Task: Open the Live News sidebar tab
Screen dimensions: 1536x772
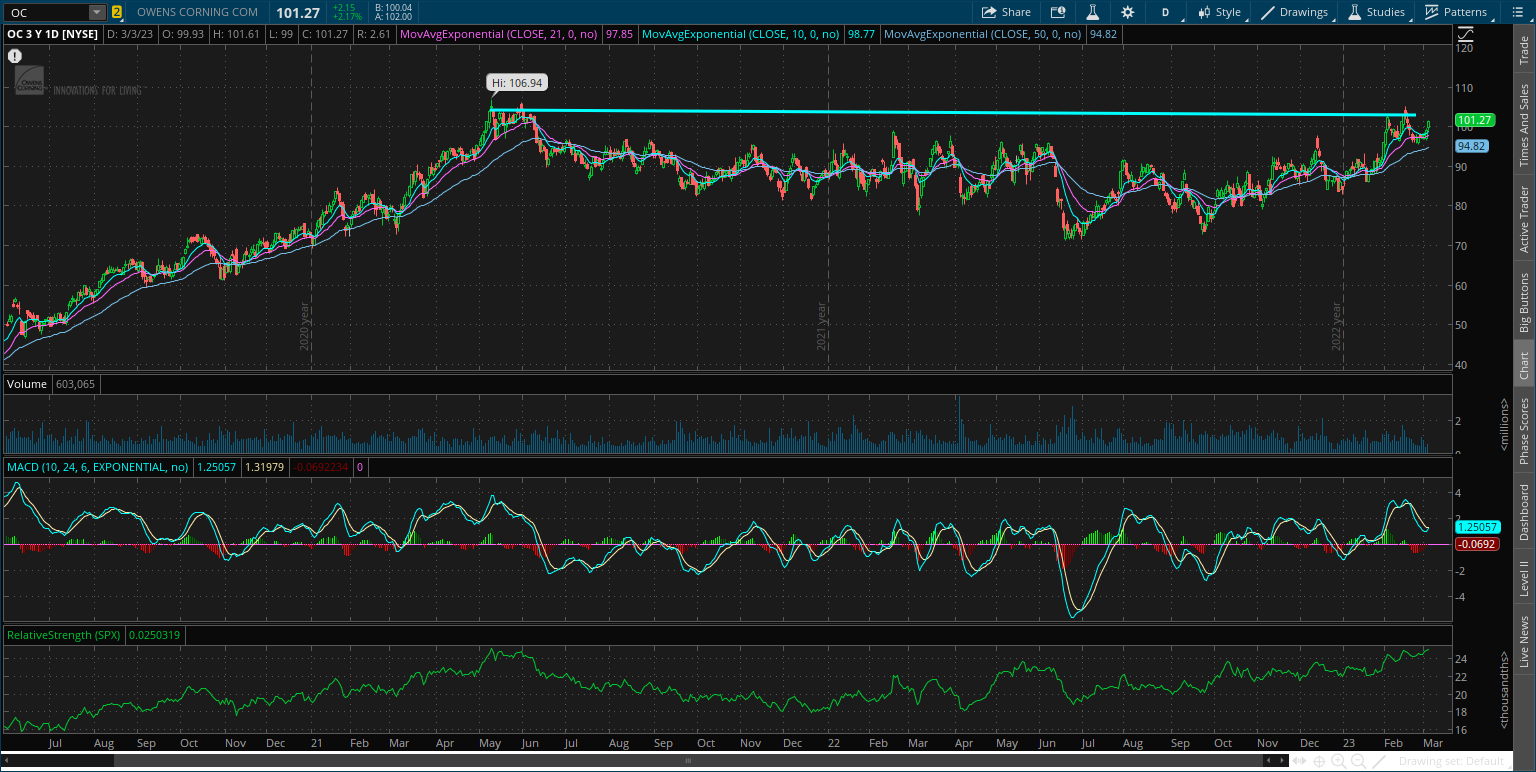Action: (1524, 642)
